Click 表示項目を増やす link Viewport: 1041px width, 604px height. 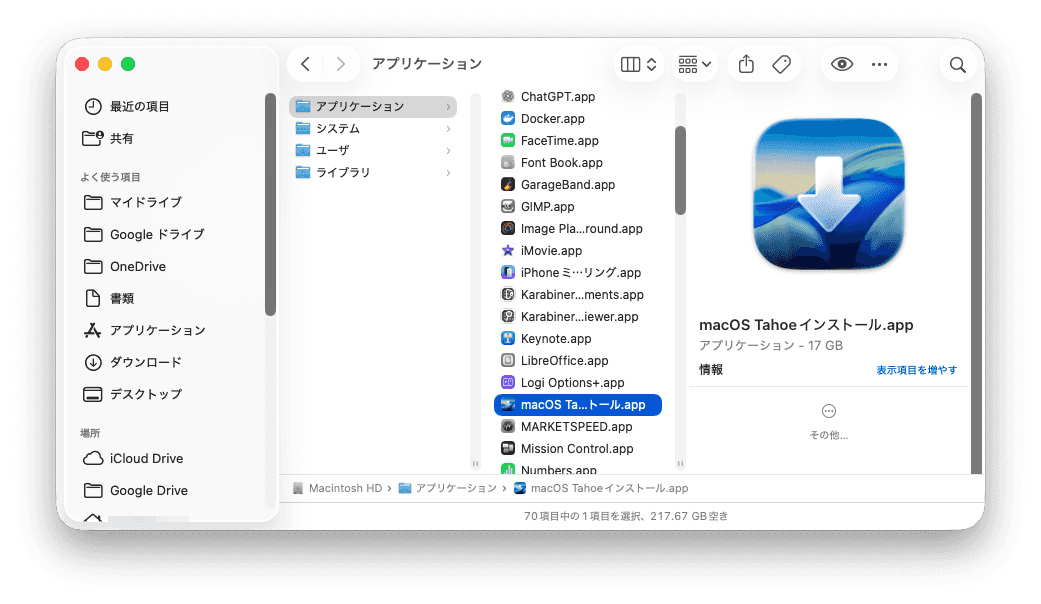(x=916, y=370)
